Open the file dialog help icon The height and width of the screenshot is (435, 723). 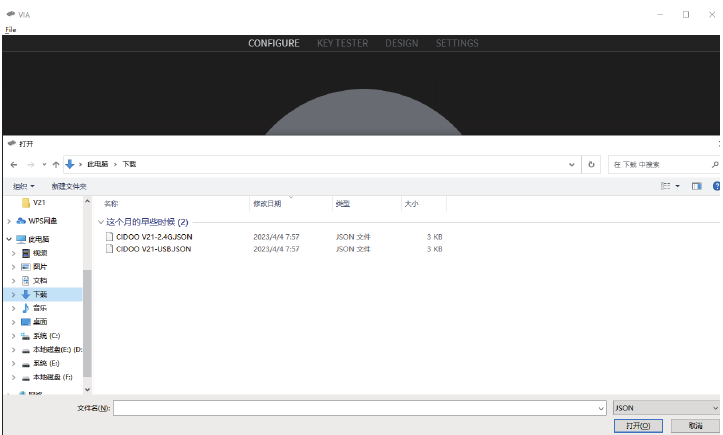point(716,186)
